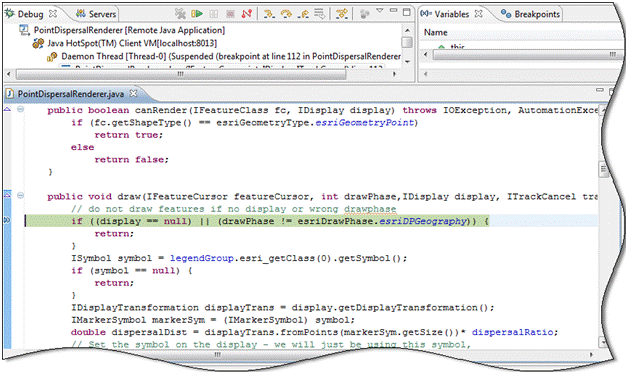
Task: Click the Terminate debug icon
Action: pyautogui.click(x=230, y=14)
